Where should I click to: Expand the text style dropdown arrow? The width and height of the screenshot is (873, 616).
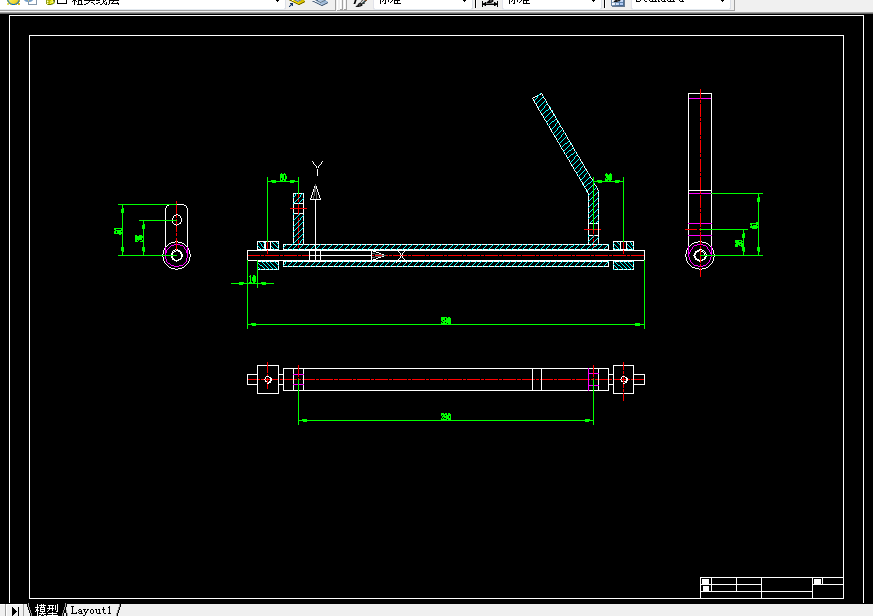(464, 2)
